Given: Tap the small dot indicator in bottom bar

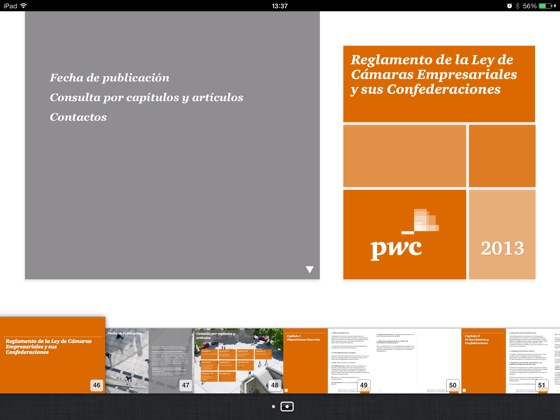Looking at the screenshot, I should pos(273,406).
